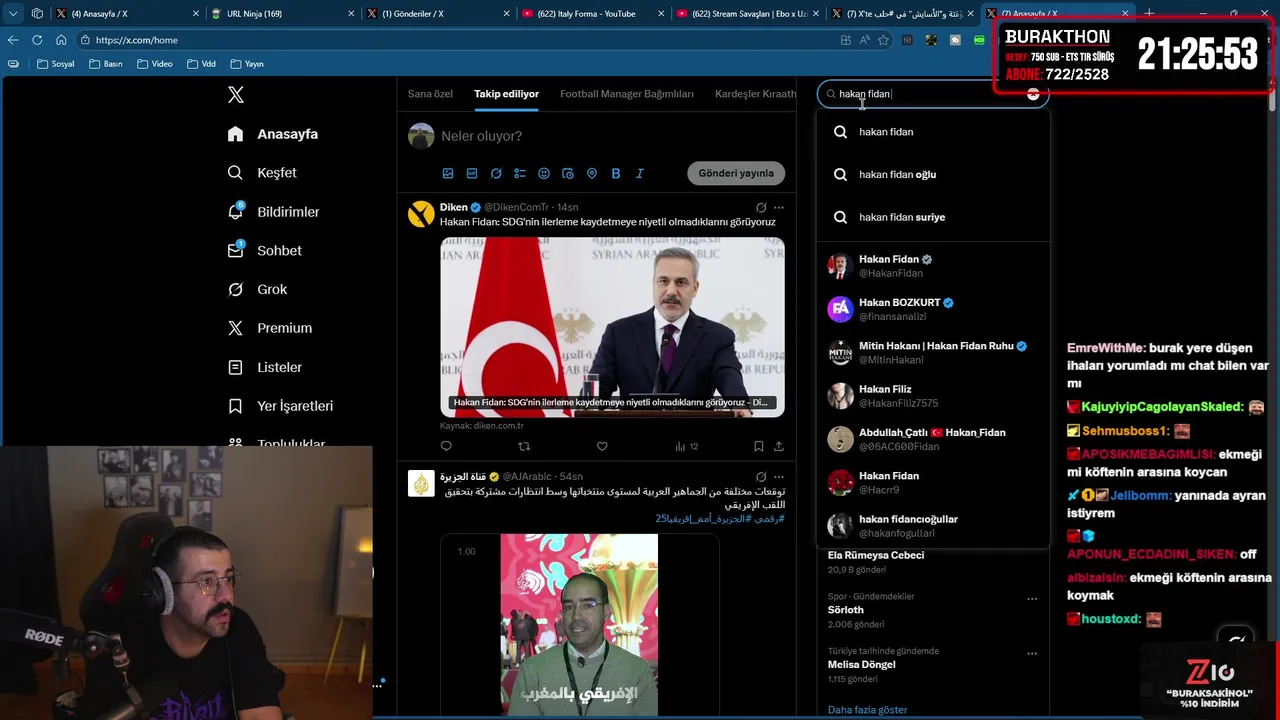The image size is (1280, 720).
Task: View analytics of the Diken post
Action: (x=686, y=446)
